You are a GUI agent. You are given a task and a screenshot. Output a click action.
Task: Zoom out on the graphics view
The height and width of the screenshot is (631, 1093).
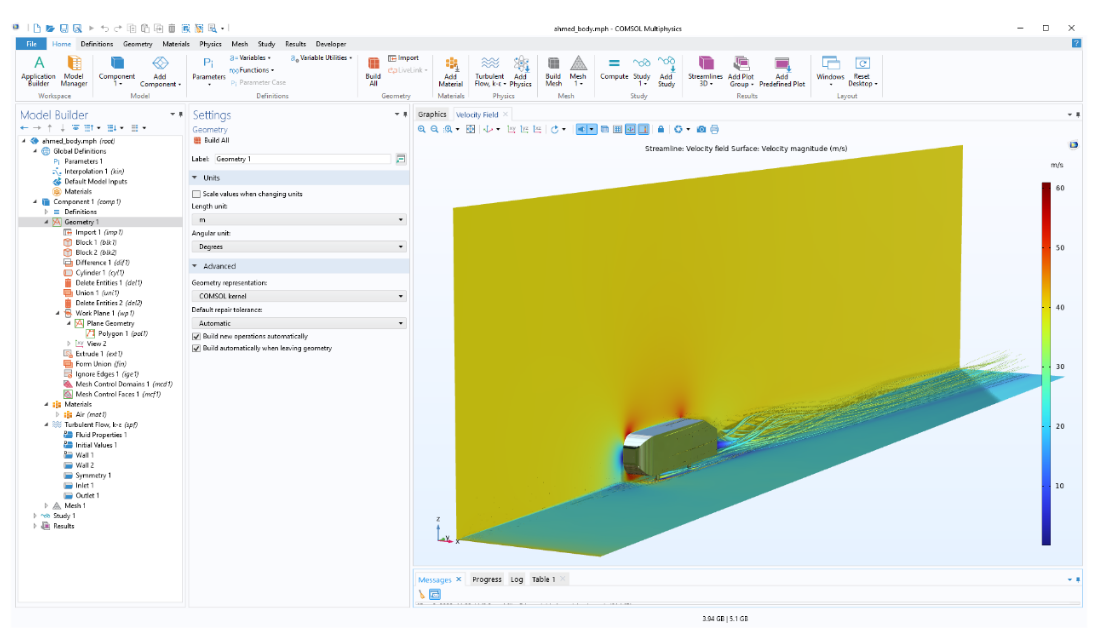click(x=434, y=129)
